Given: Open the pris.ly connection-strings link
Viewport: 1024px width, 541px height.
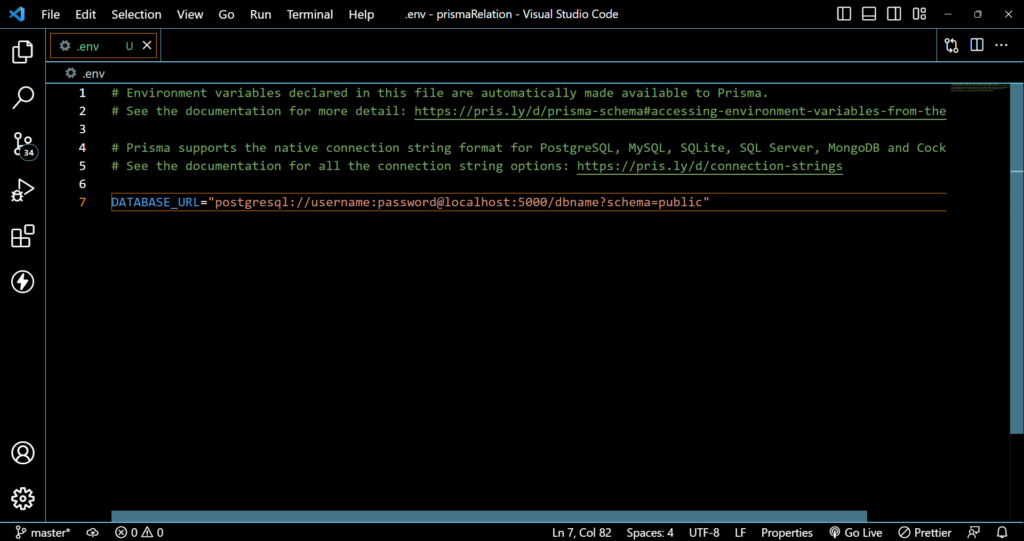Looking at the screenshot, I should coord(710,166).
